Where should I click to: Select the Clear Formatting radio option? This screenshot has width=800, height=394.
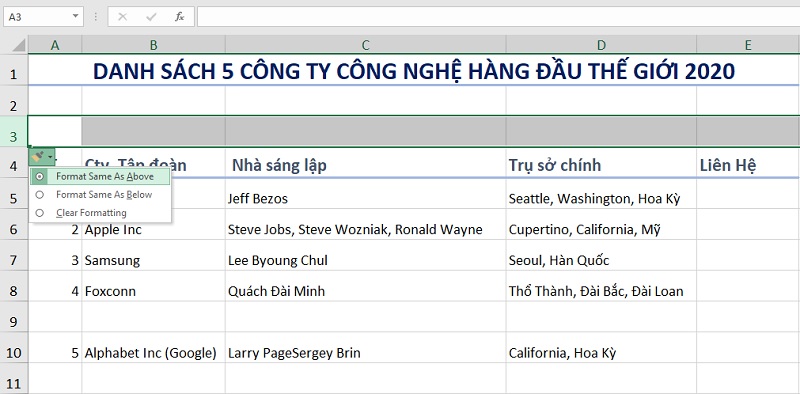point(40,213)
